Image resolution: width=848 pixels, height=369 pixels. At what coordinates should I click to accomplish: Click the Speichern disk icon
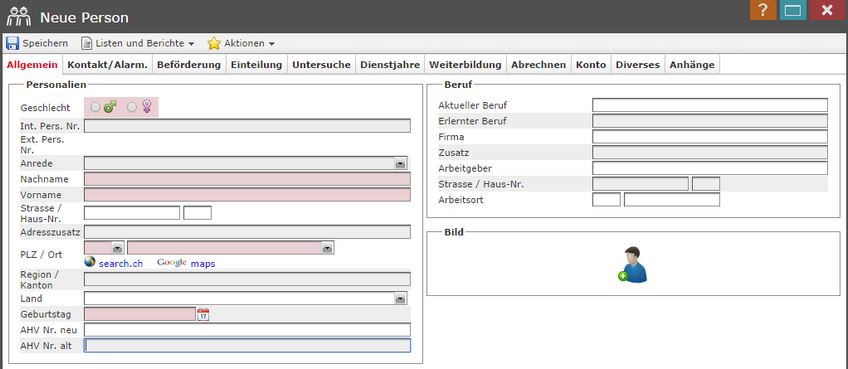pyautogui.click(x=12, y=43)
